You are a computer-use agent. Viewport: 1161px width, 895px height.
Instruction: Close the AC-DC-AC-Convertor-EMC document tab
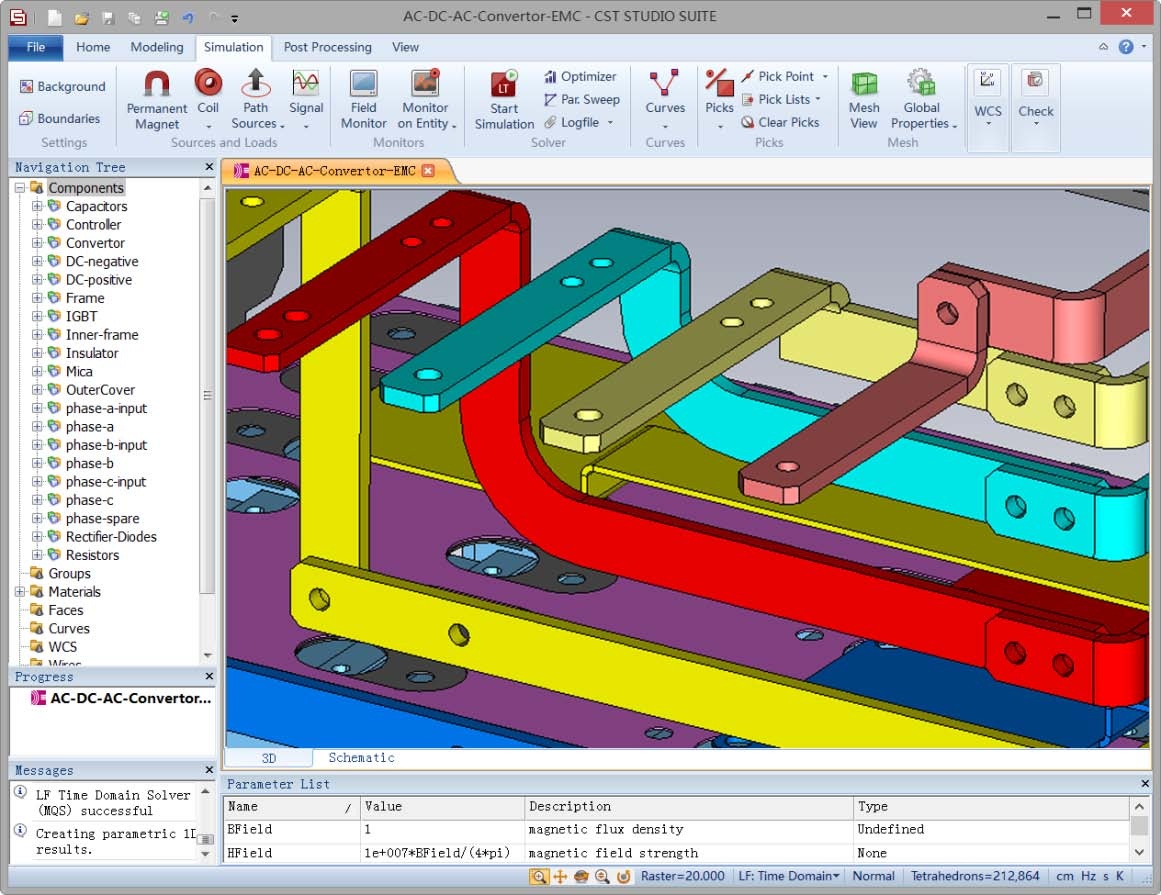point(427,171)
